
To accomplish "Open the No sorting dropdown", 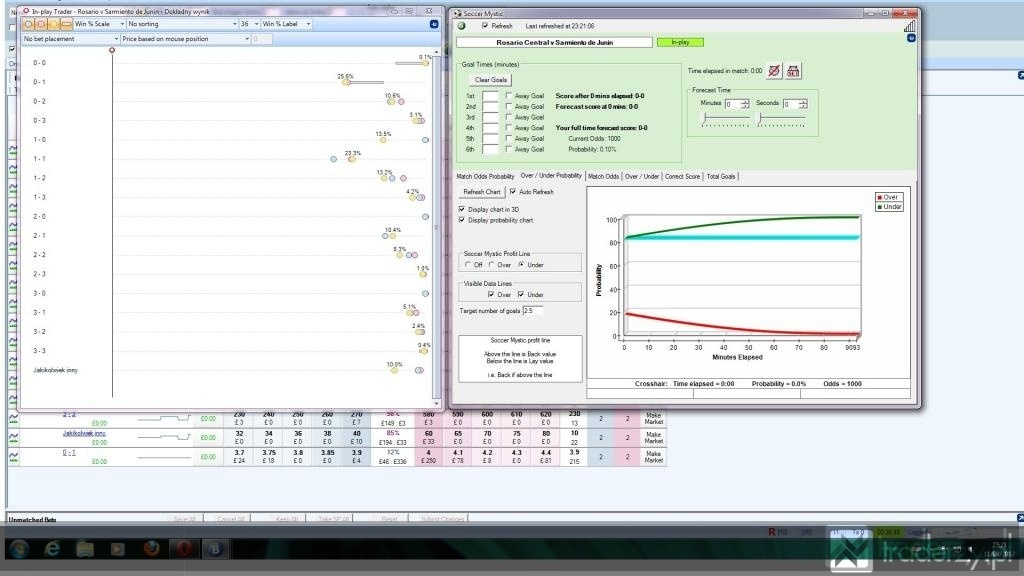I will 182,24.
